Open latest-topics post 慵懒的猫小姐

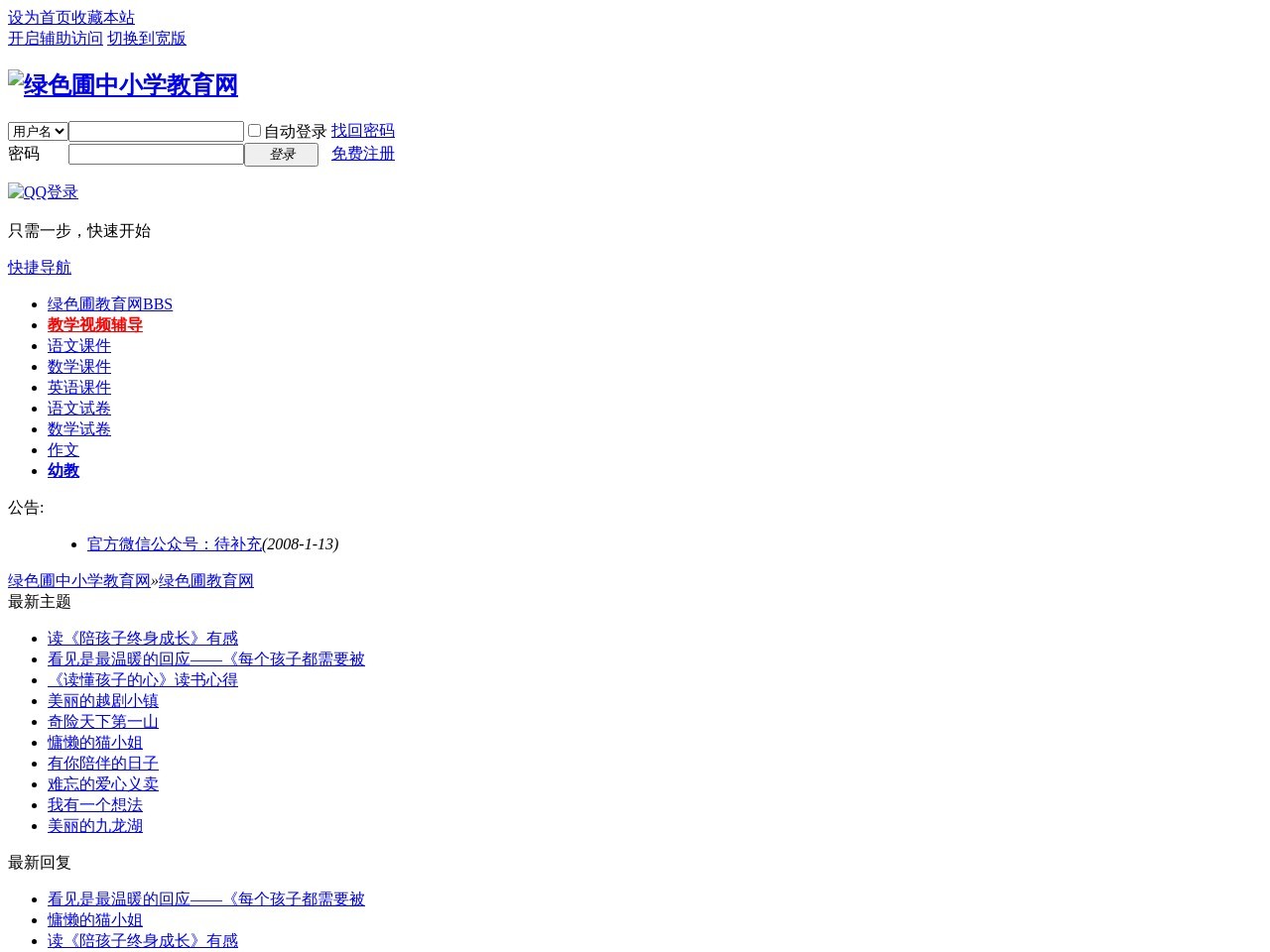[95, 743]
